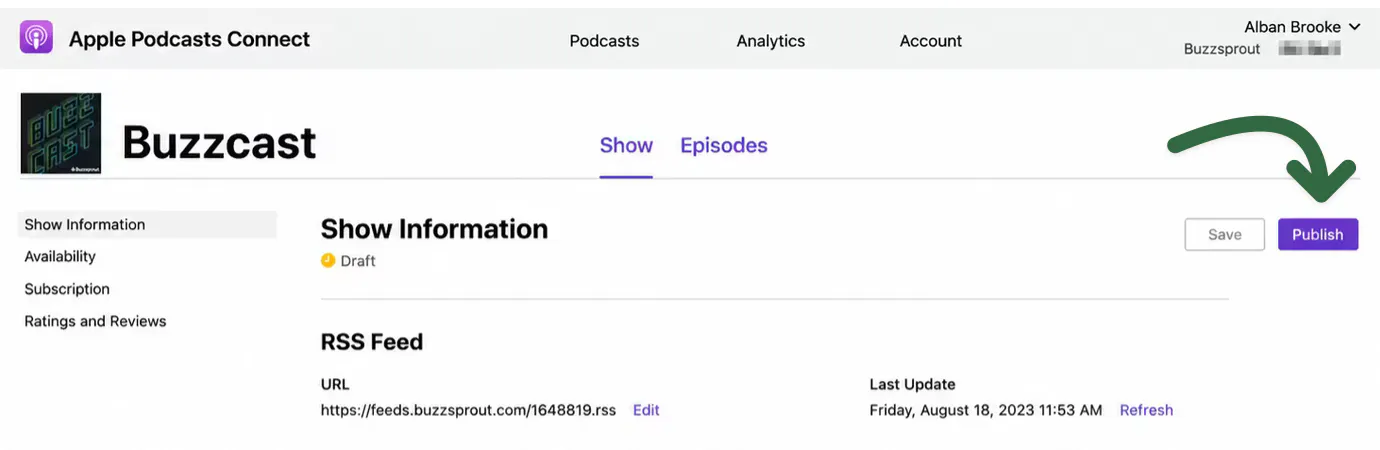Click the Buzzsprout provider name under the user
1380x450 pixels.
pyautogui.click(x=1222, y=49)
